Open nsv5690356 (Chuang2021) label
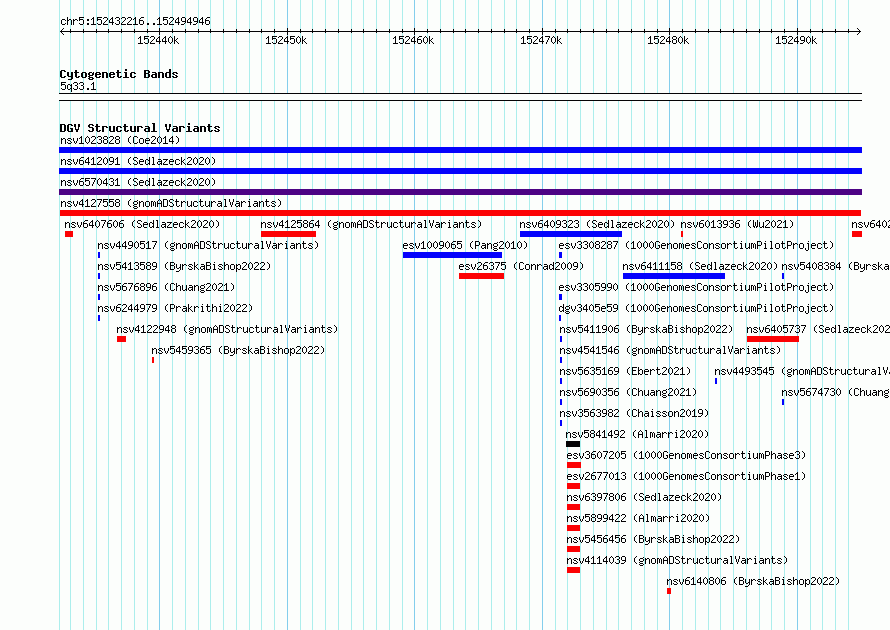Screen dimensions: 890x630 (628, 392)
